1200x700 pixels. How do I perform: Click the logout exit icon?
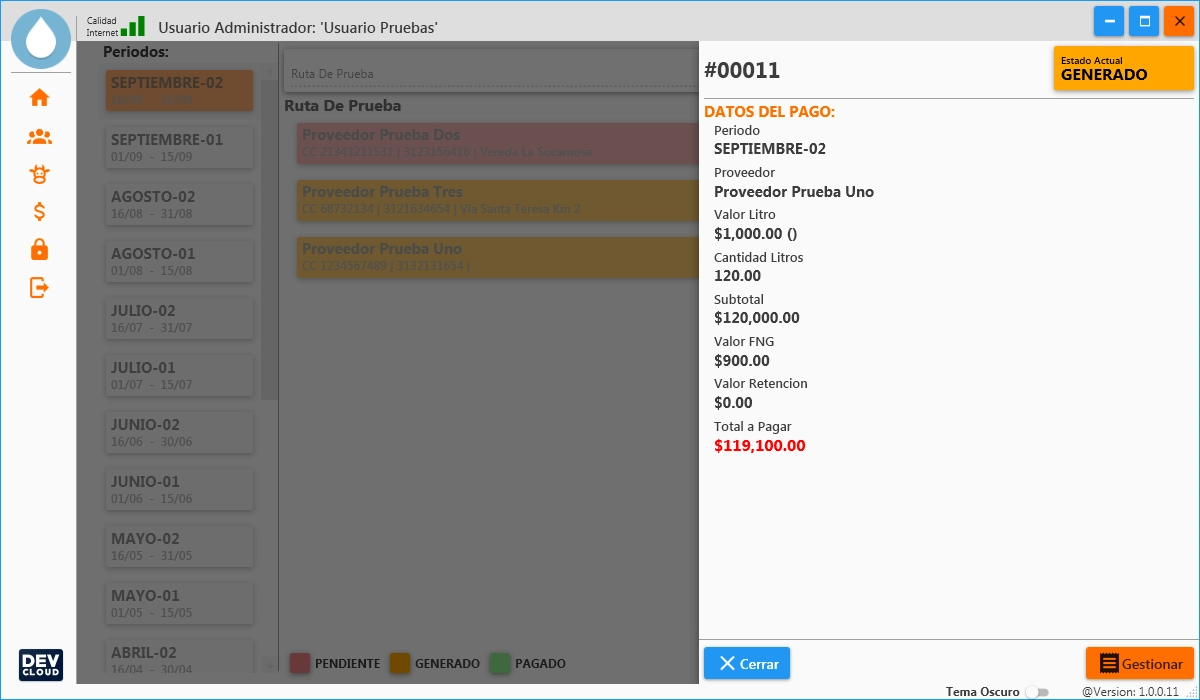click(x=39, y=288)
